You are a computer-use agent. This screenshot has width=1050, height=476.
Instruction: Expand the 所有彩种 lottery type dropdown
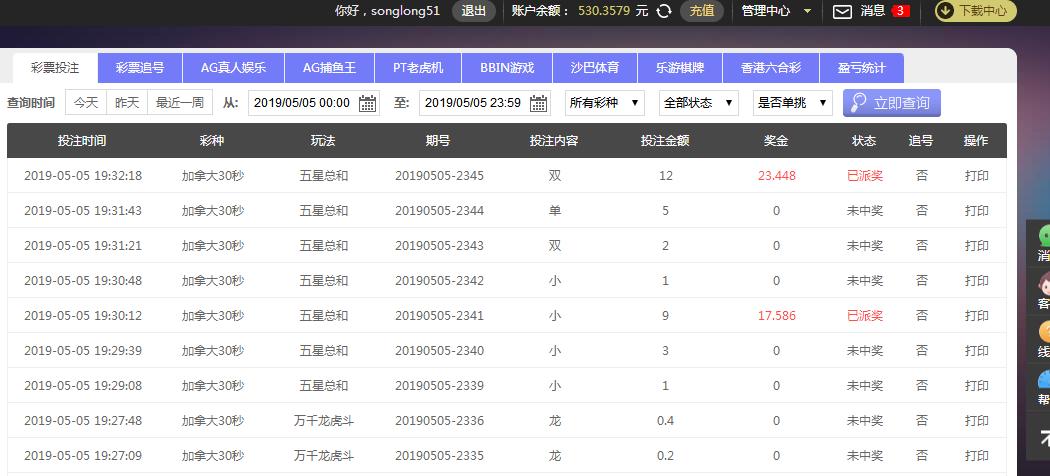point(604,103)
